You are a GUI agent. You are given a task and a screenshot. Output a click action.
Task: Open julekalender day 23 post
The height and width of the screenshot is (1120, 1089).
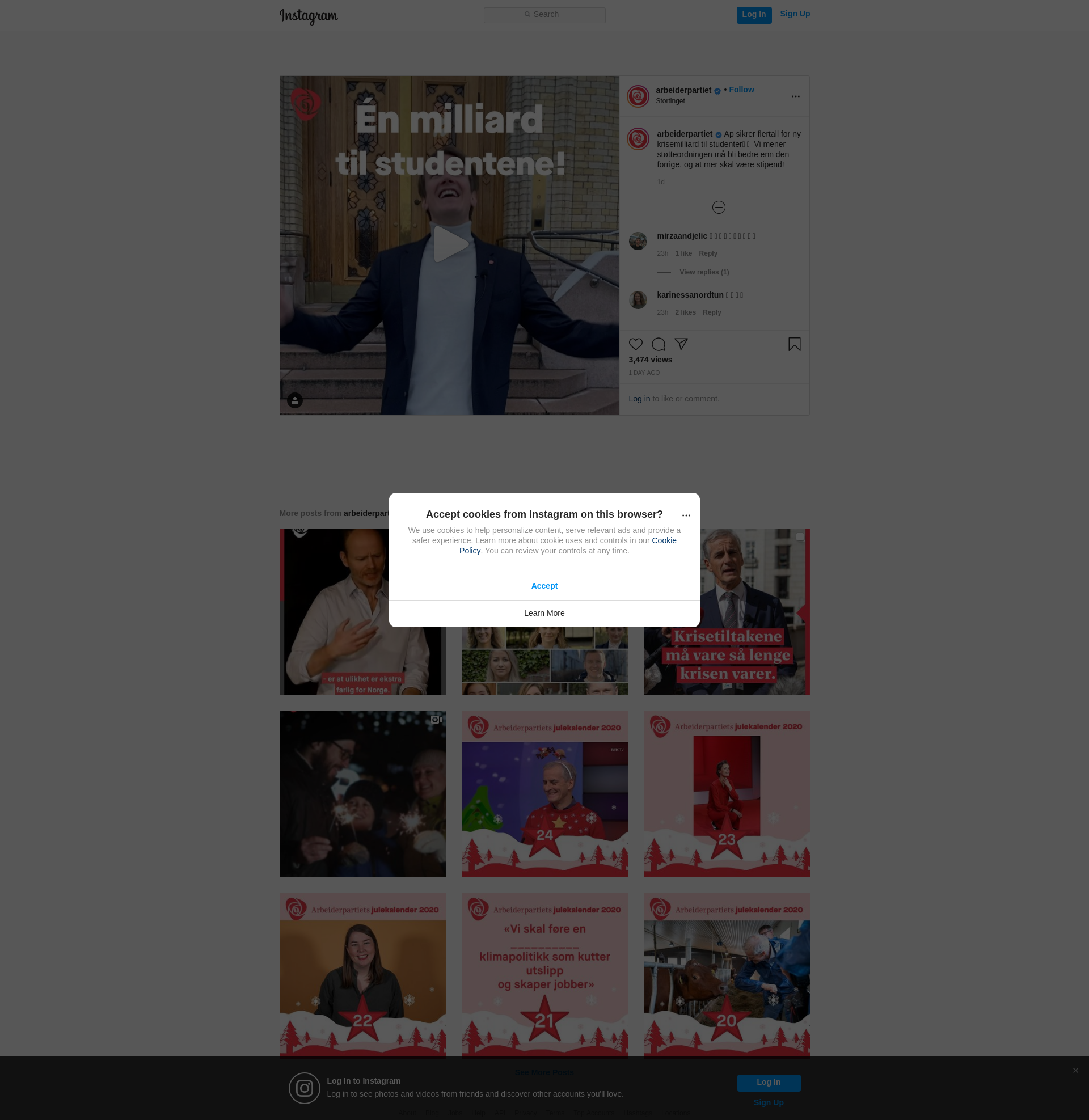point(727,794)
